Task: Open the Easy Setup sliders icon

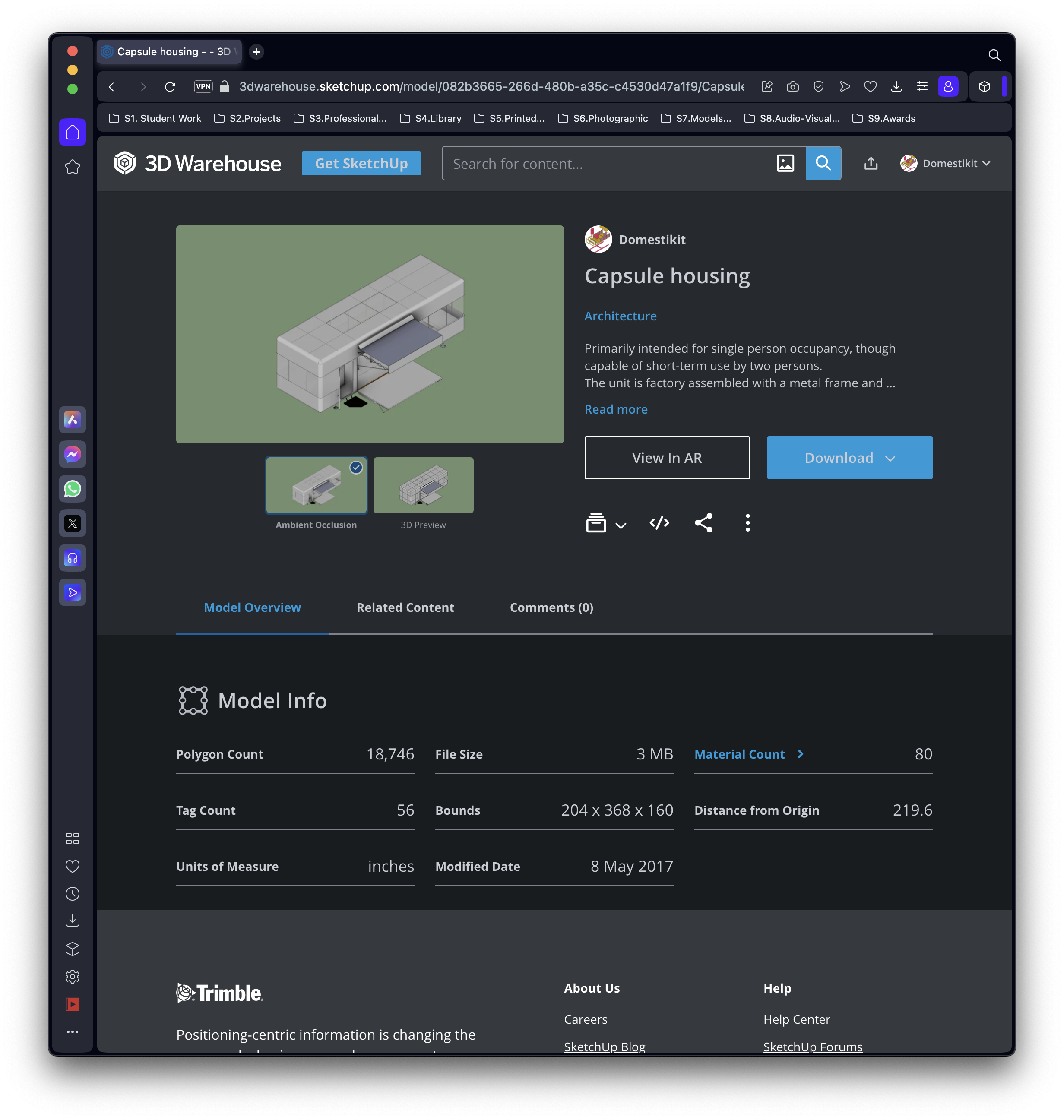Action: tap(922, 86)
